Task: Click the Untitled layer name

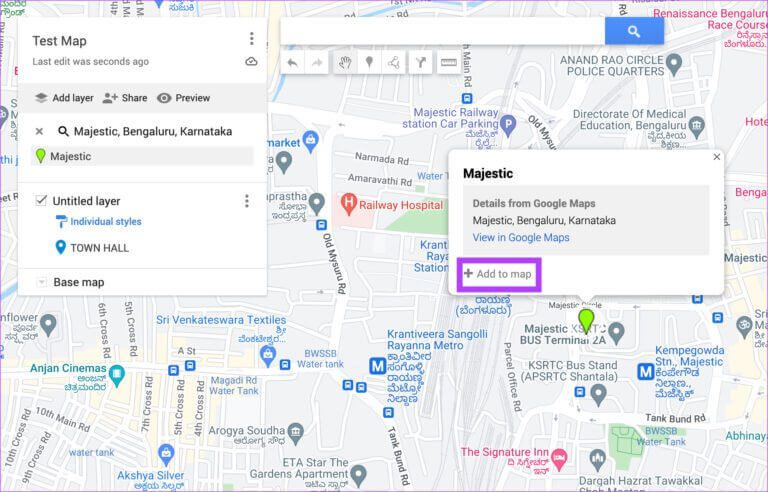Action: coord(86,201)
